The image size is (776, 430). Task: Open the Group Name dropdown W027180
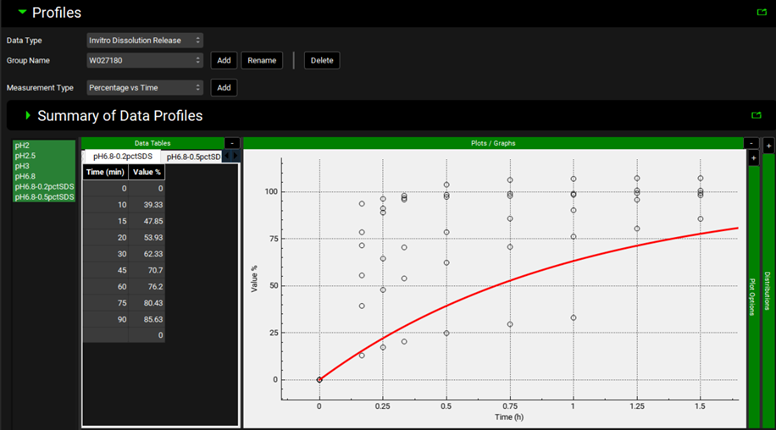click(145, 60)
